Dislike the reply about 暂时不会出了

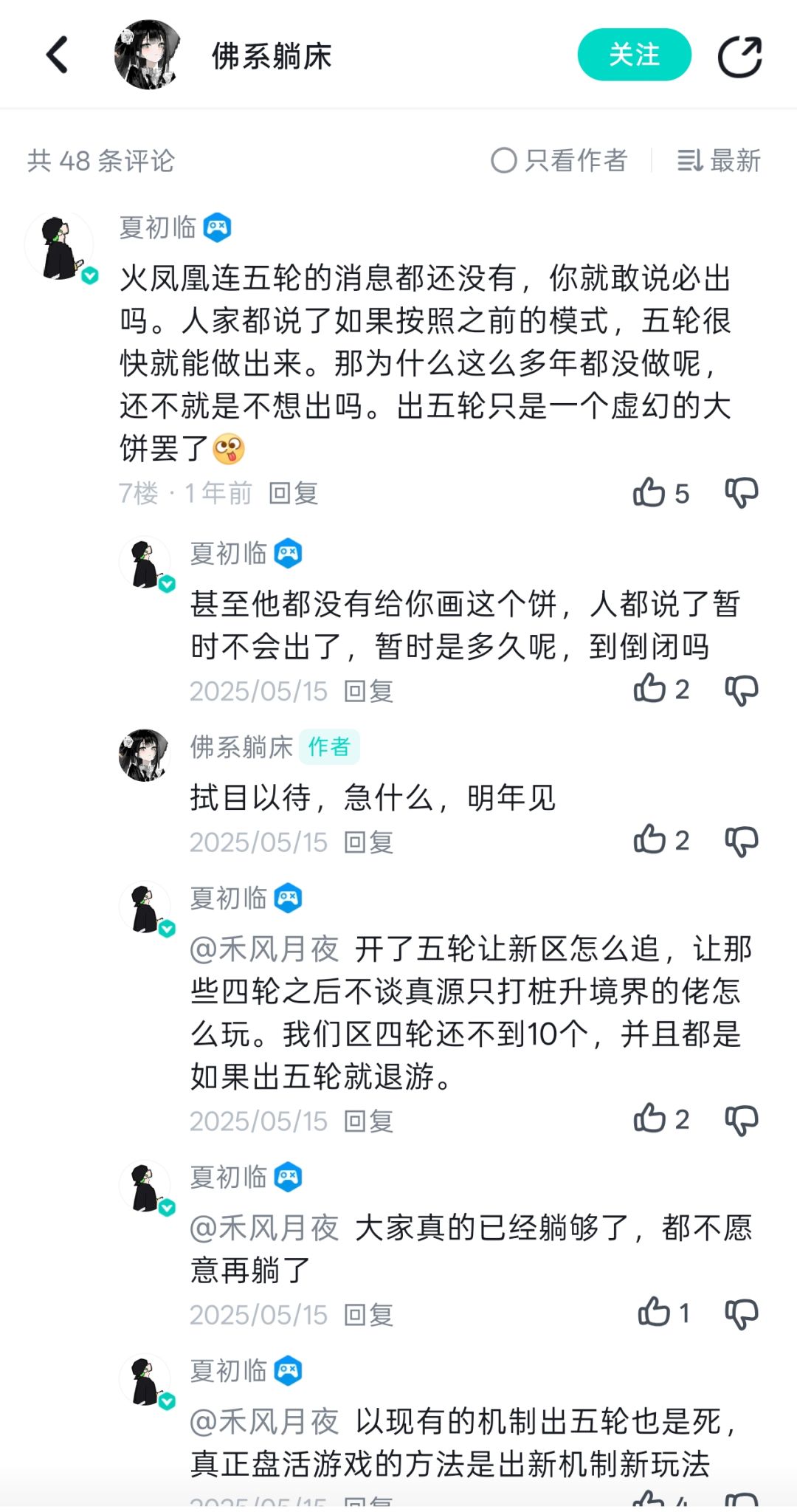pyautogui.click(x=742, y=690)
